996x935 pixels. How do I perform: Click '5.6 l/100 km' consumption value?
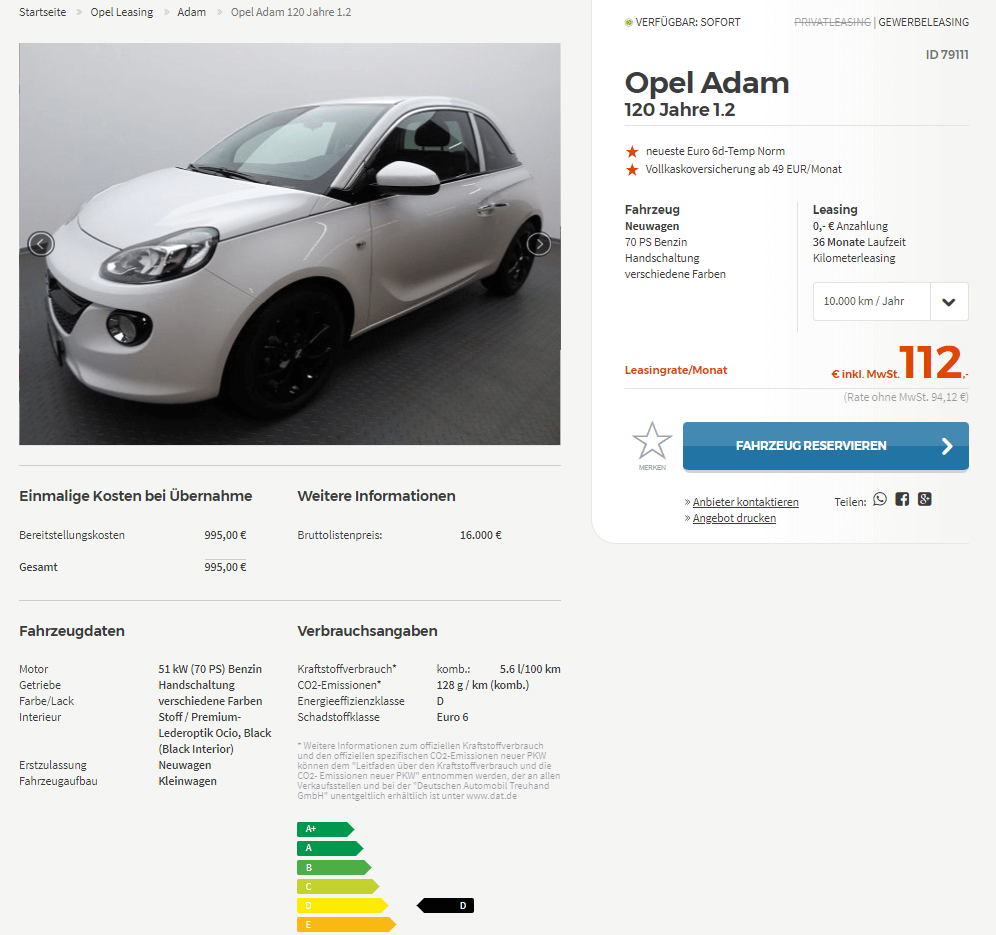tap(530, 669)
